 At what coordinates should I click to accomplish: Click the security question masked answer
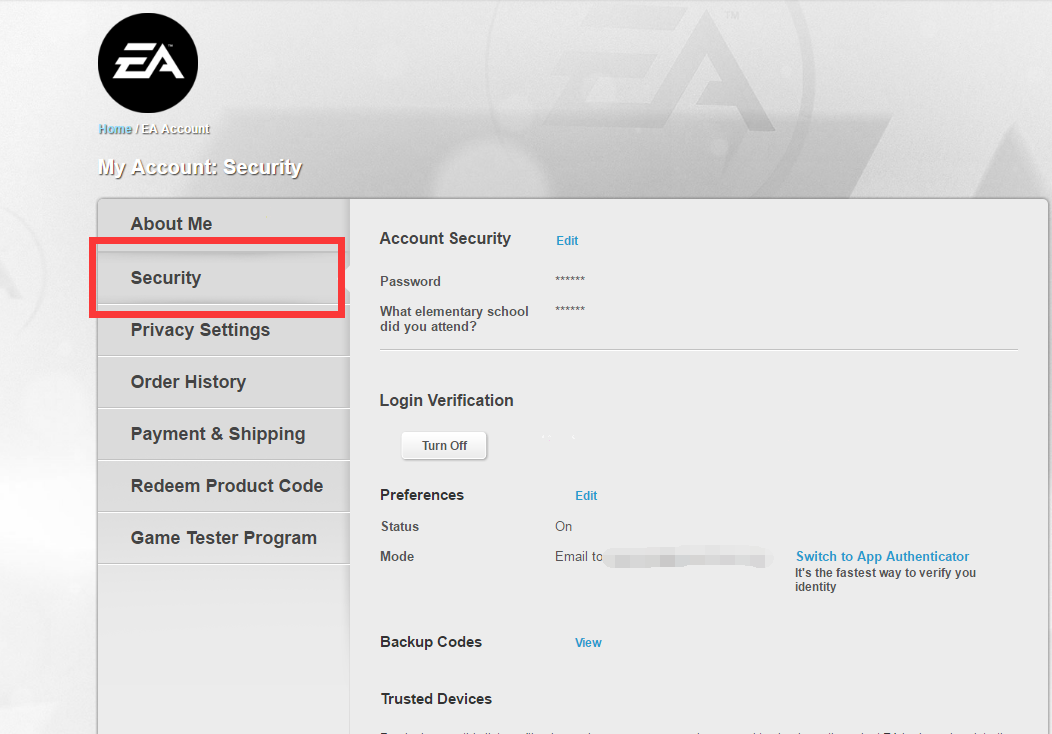(570, 309)
